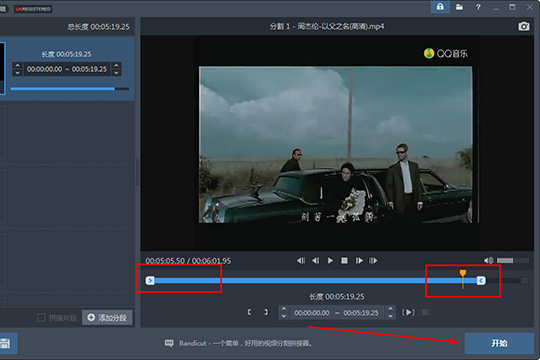Select the 分割 1 video title text
The image size is (540, 360).
pyautogui.click(x=326, y=27)
